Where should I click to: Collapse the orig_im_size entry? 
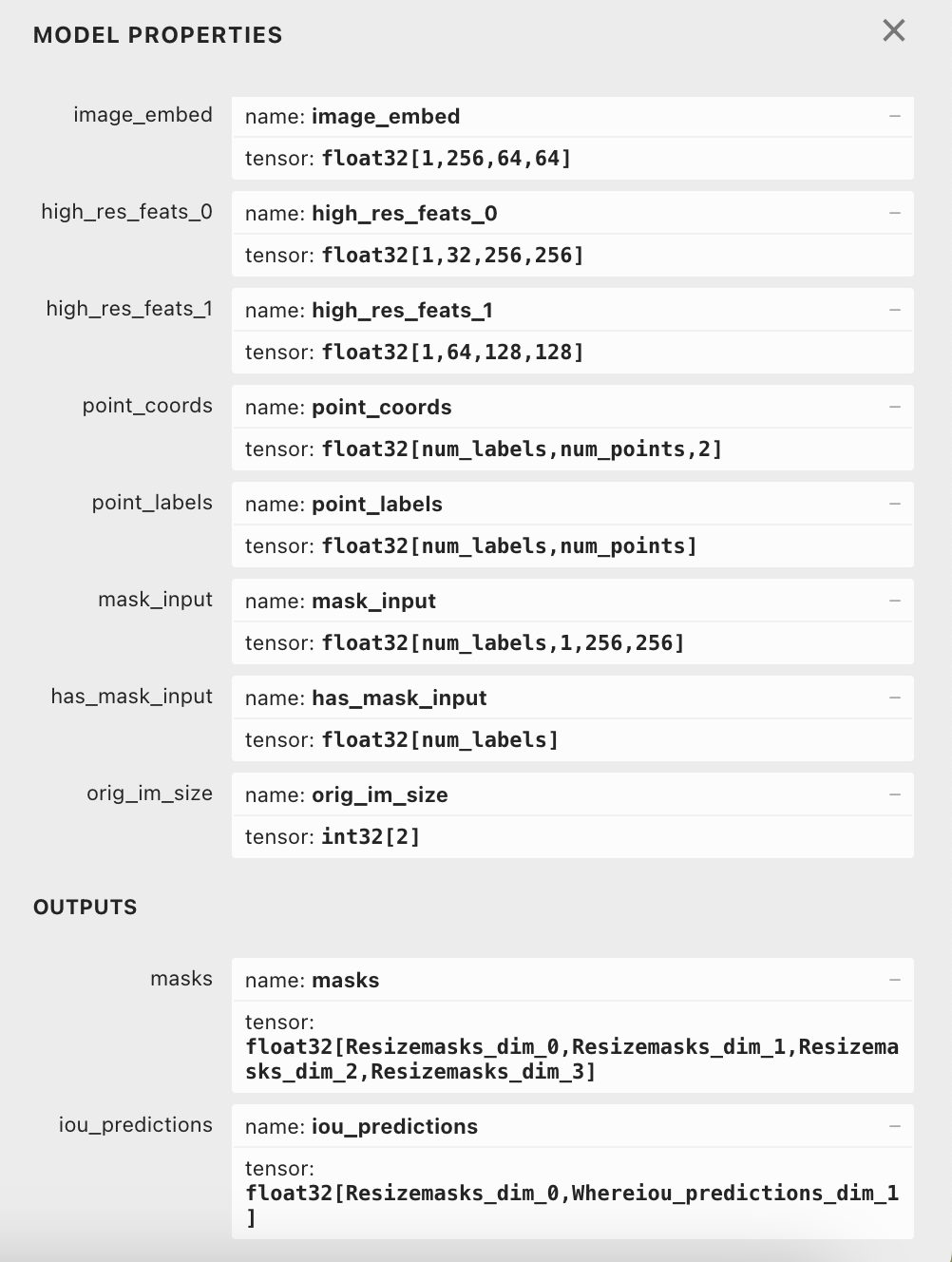pos(894,794)
